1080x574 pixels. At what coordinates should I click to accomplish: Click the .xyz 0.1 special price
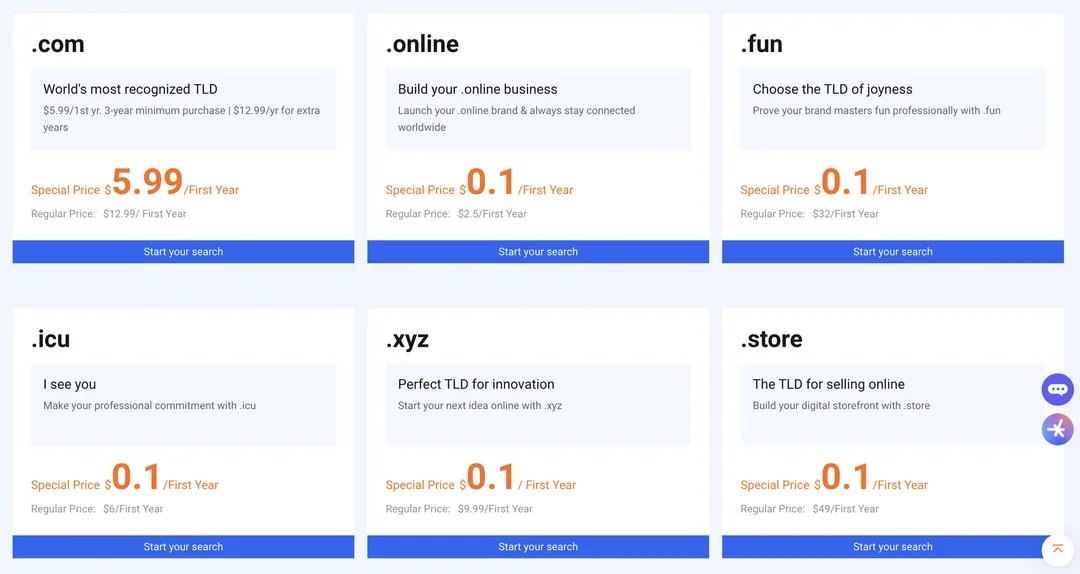(x=490, y=477)
